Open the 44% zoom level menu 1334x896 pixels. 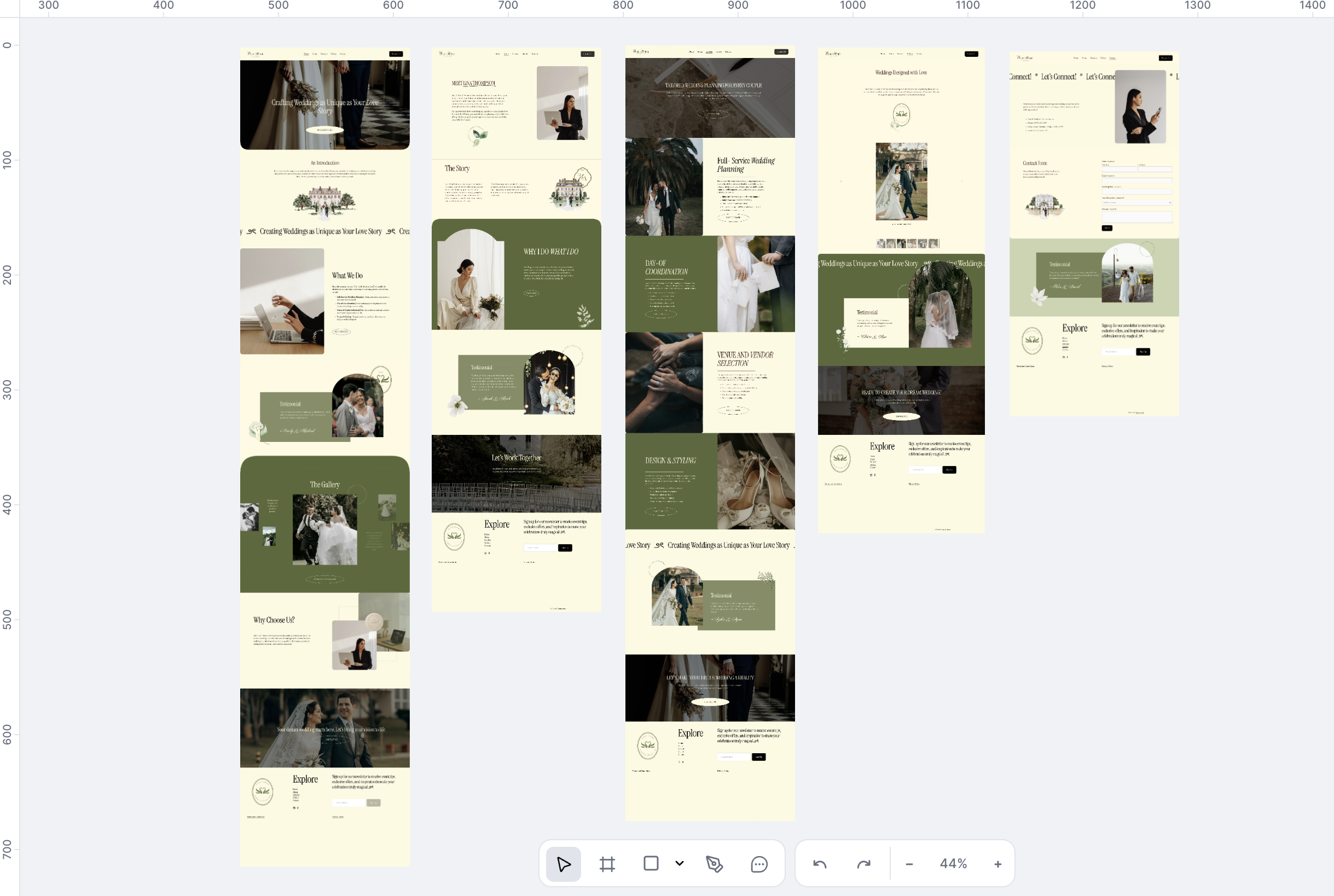coord(953,863)
